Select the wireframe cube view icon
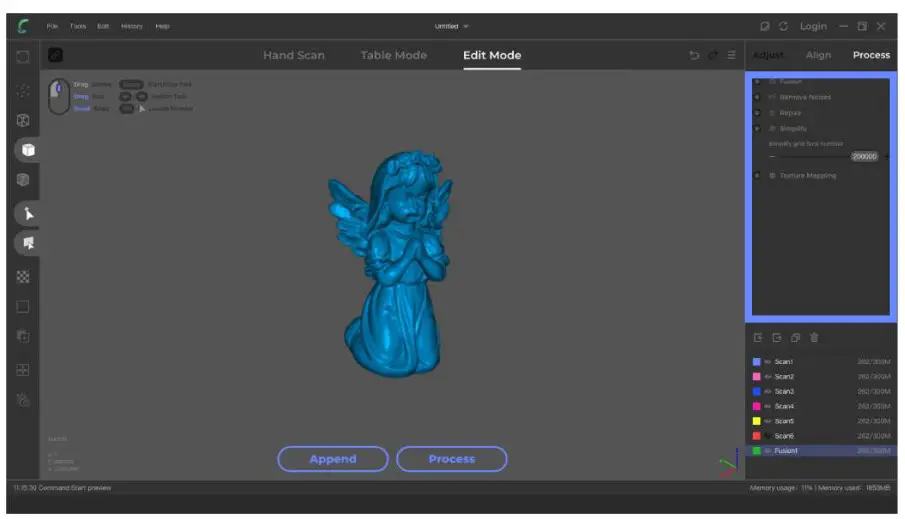Screen dimensions: 905x519 23,120
